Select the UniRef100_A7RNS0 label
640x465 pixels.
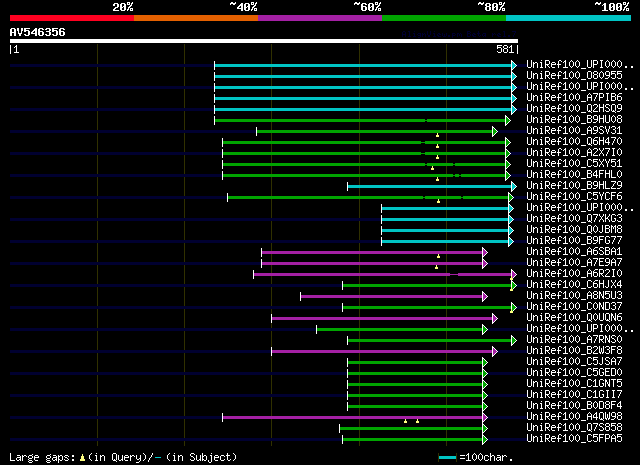[x=574, y=340]
